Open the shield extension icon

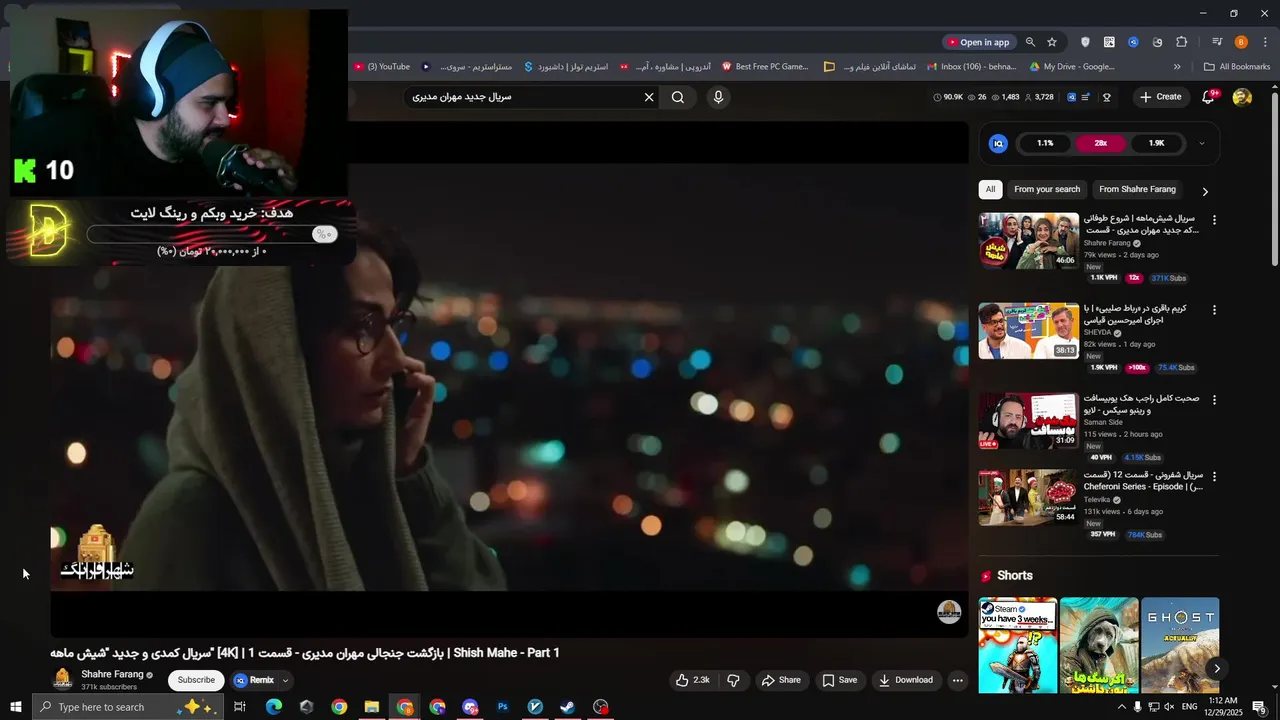tap(1085, 42)
